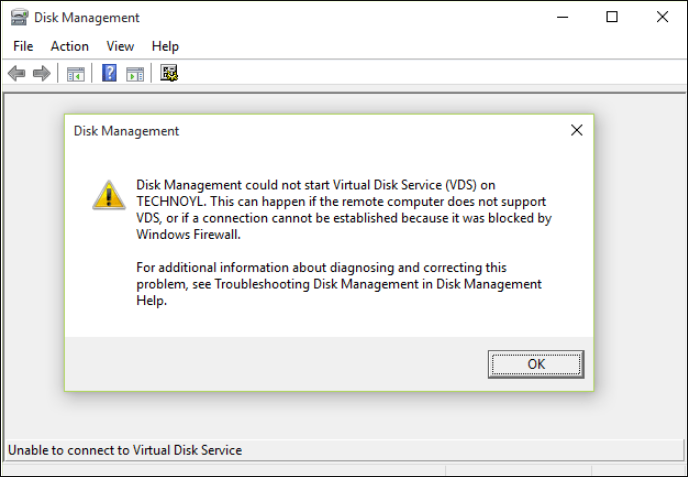Click the Forward arrow in the toolbar

[x=41, y=73]
